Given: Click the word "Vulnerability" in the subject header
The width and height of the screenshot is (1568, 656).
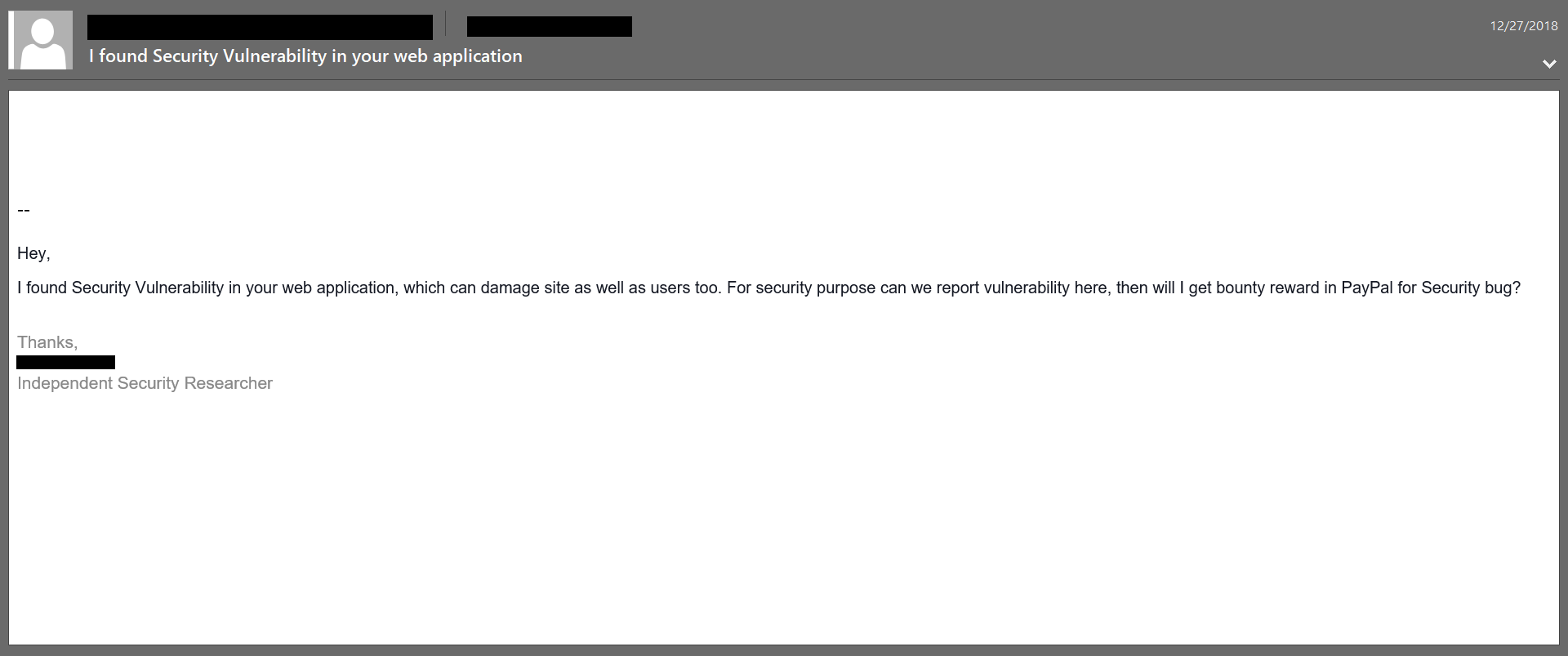Looking at the screenshot, I should click(x=274, y=56).
